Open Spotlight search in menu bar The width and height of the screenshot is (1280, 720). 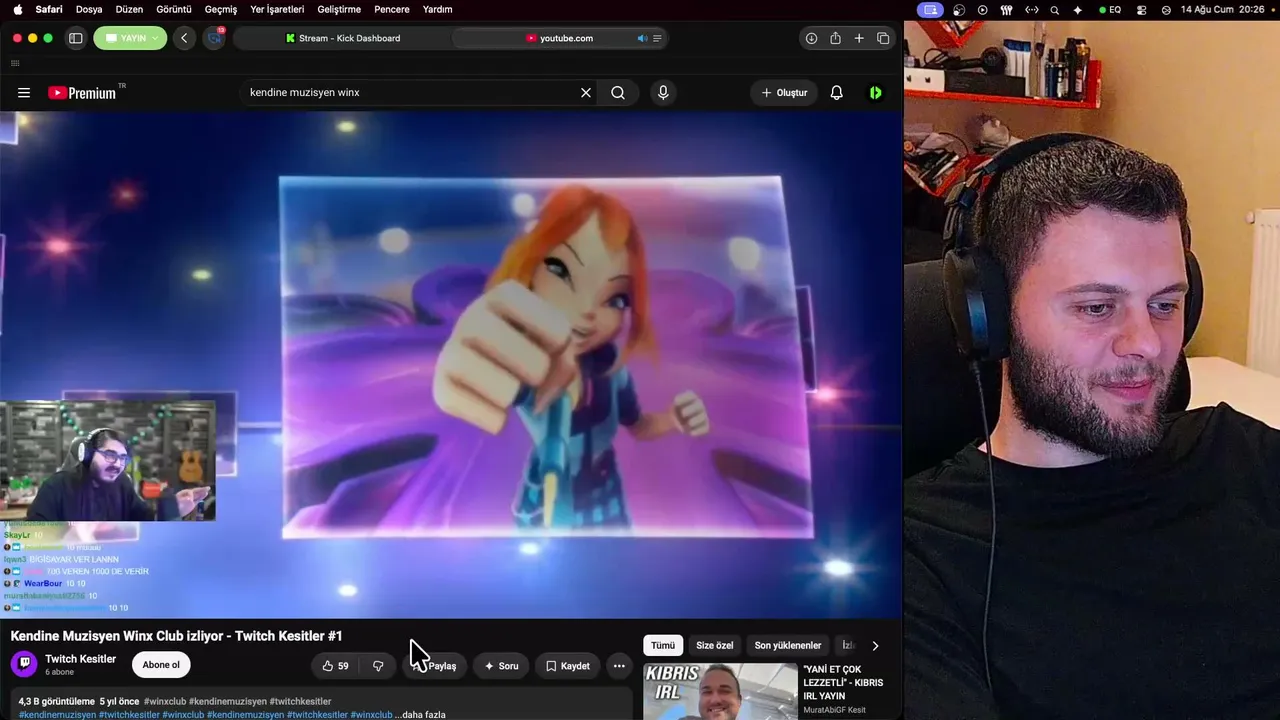(x=1055, y=9)
